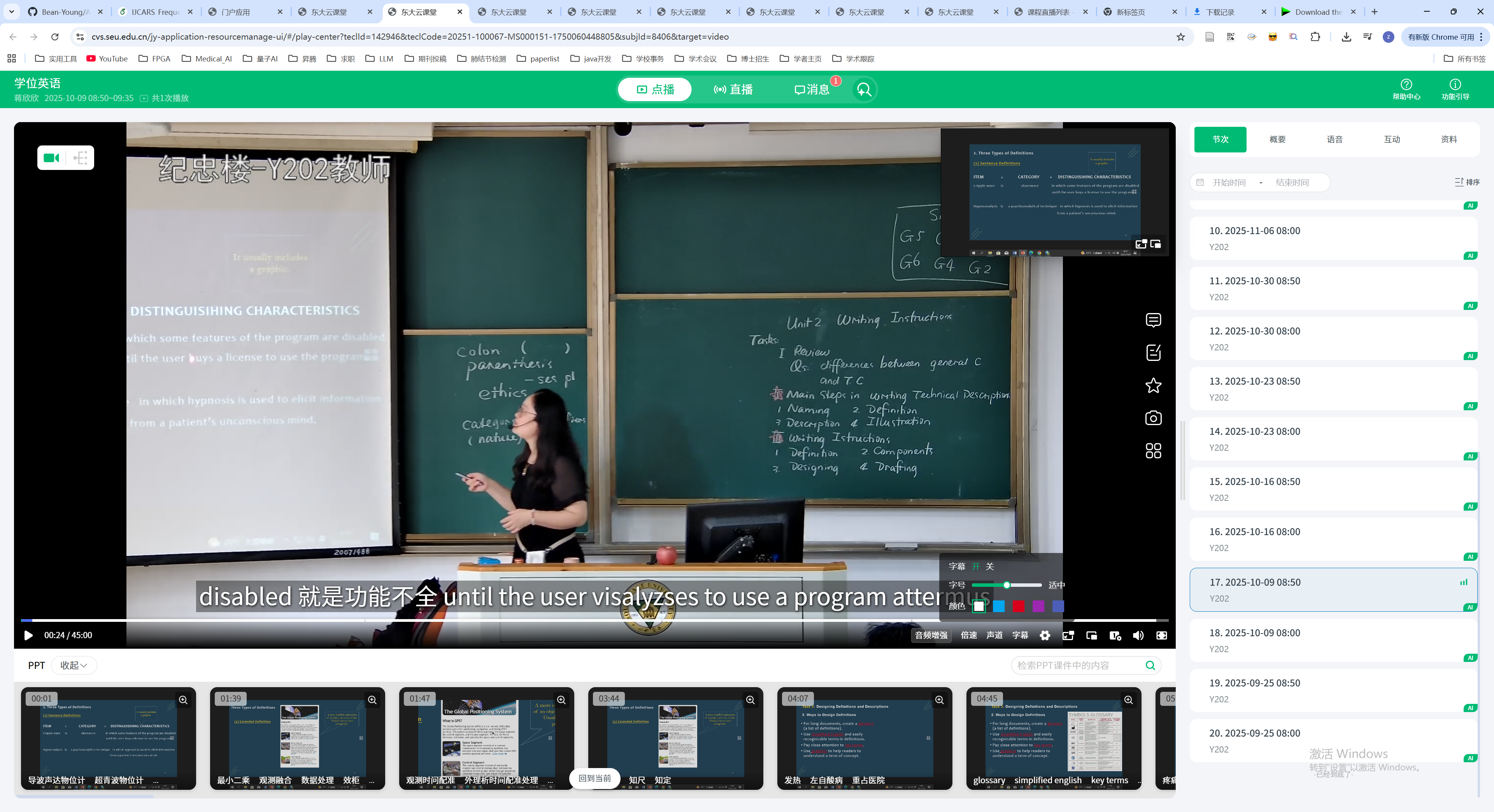Enter fullscreen with the bottom-right player icon
1494x812 pixels.
(1162, 635)
